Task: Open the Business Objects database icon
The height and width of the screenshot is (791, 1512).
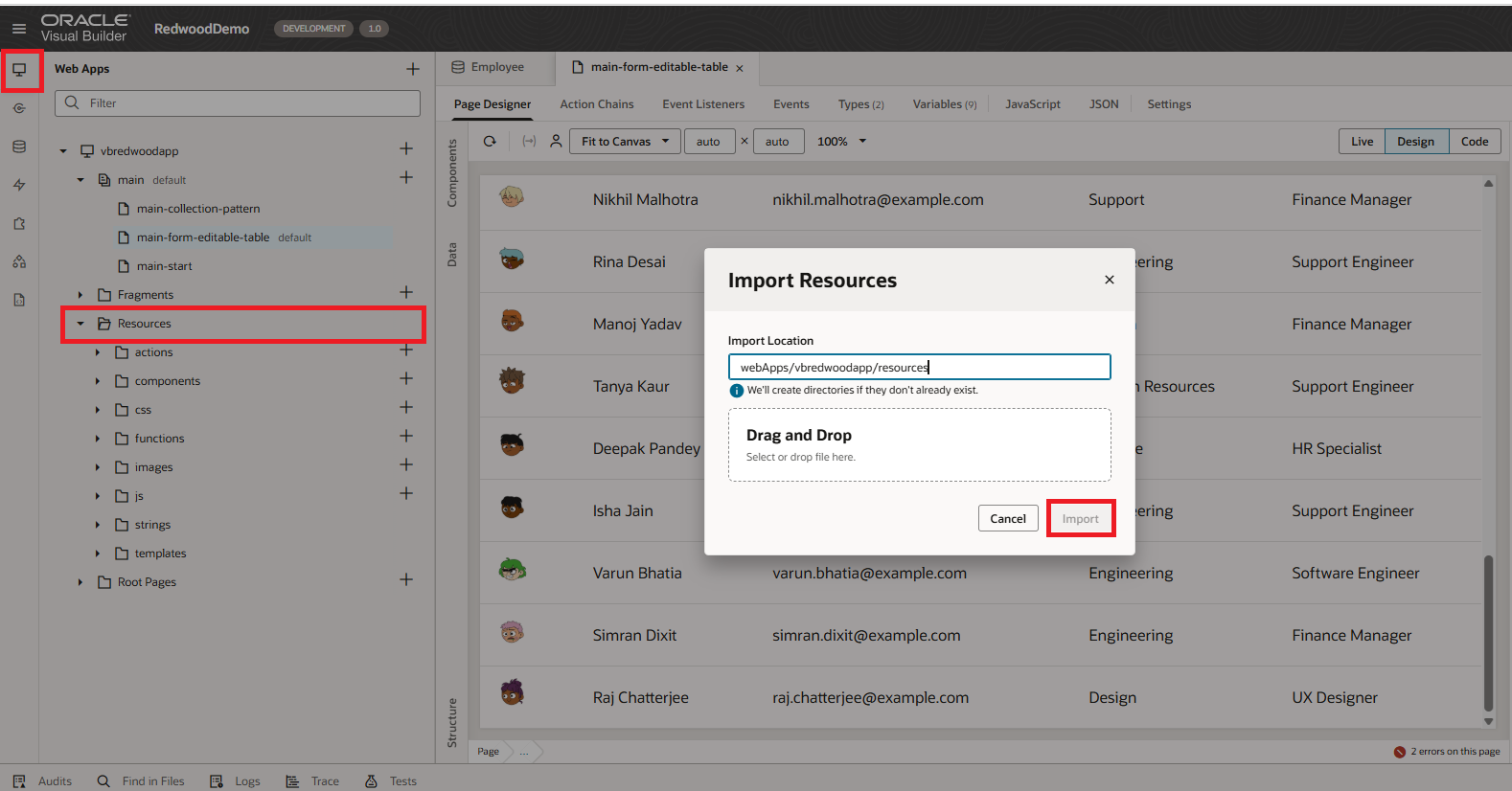Action: 19,147
